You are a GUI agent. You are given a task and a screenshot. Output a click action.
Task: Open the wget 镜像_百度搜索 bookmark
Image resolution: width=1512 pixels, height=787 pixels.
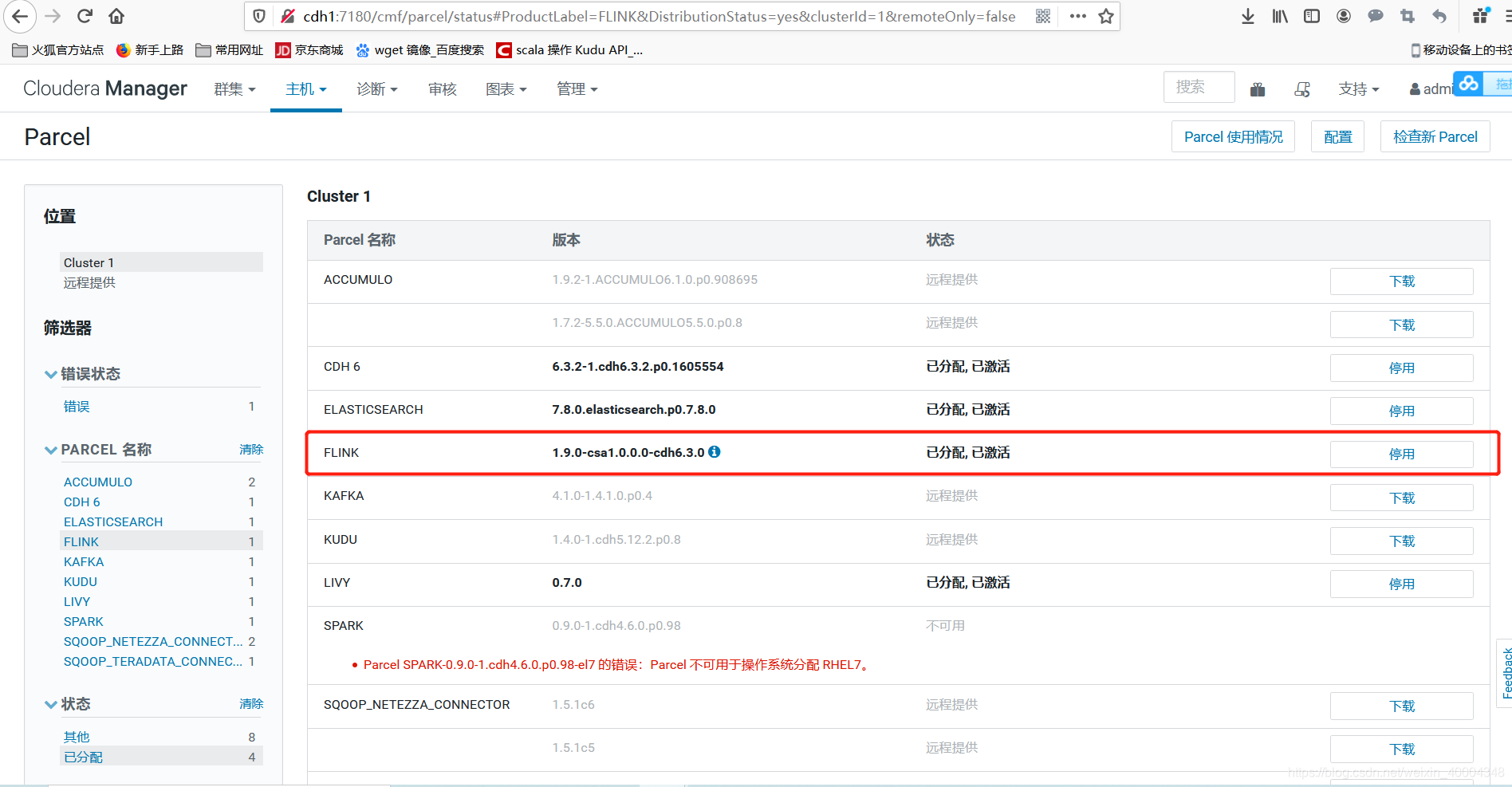(420, 50)
